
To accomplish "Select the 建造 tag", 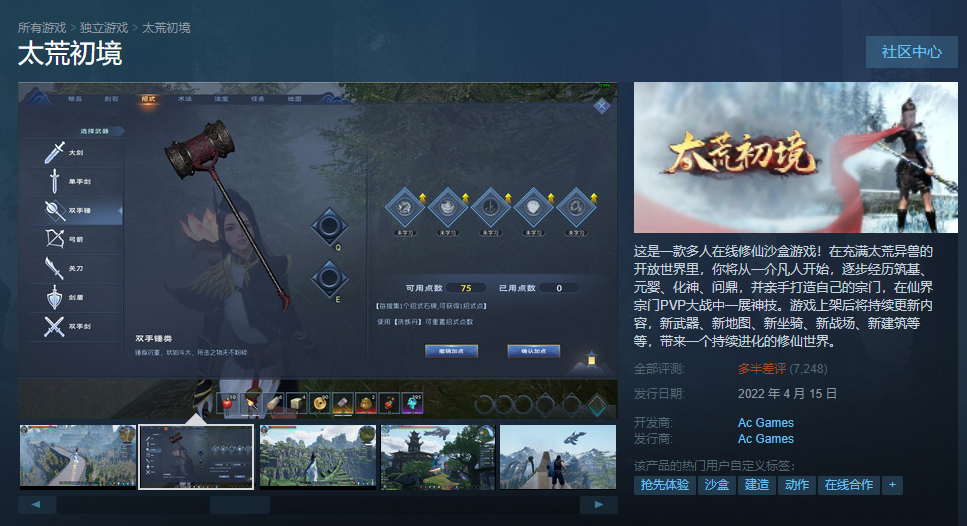I will (757, 485).
